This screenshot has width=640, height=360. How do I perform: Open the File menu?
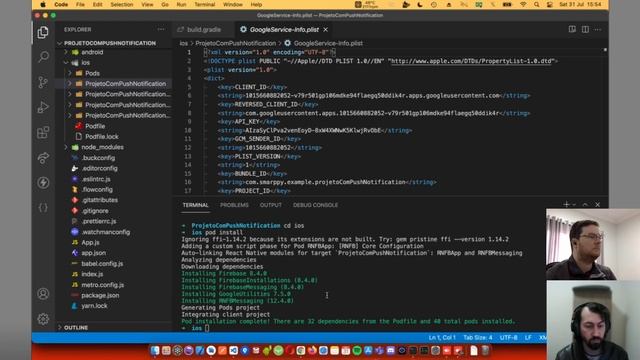[x=80, y=4]
